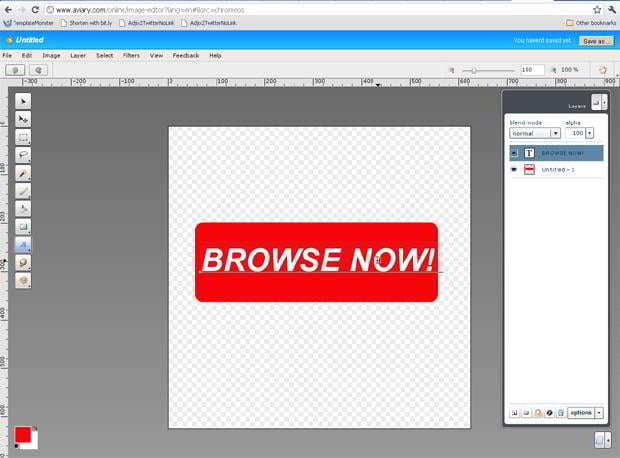Open the alpha value dropdown

tap(590, 133)
